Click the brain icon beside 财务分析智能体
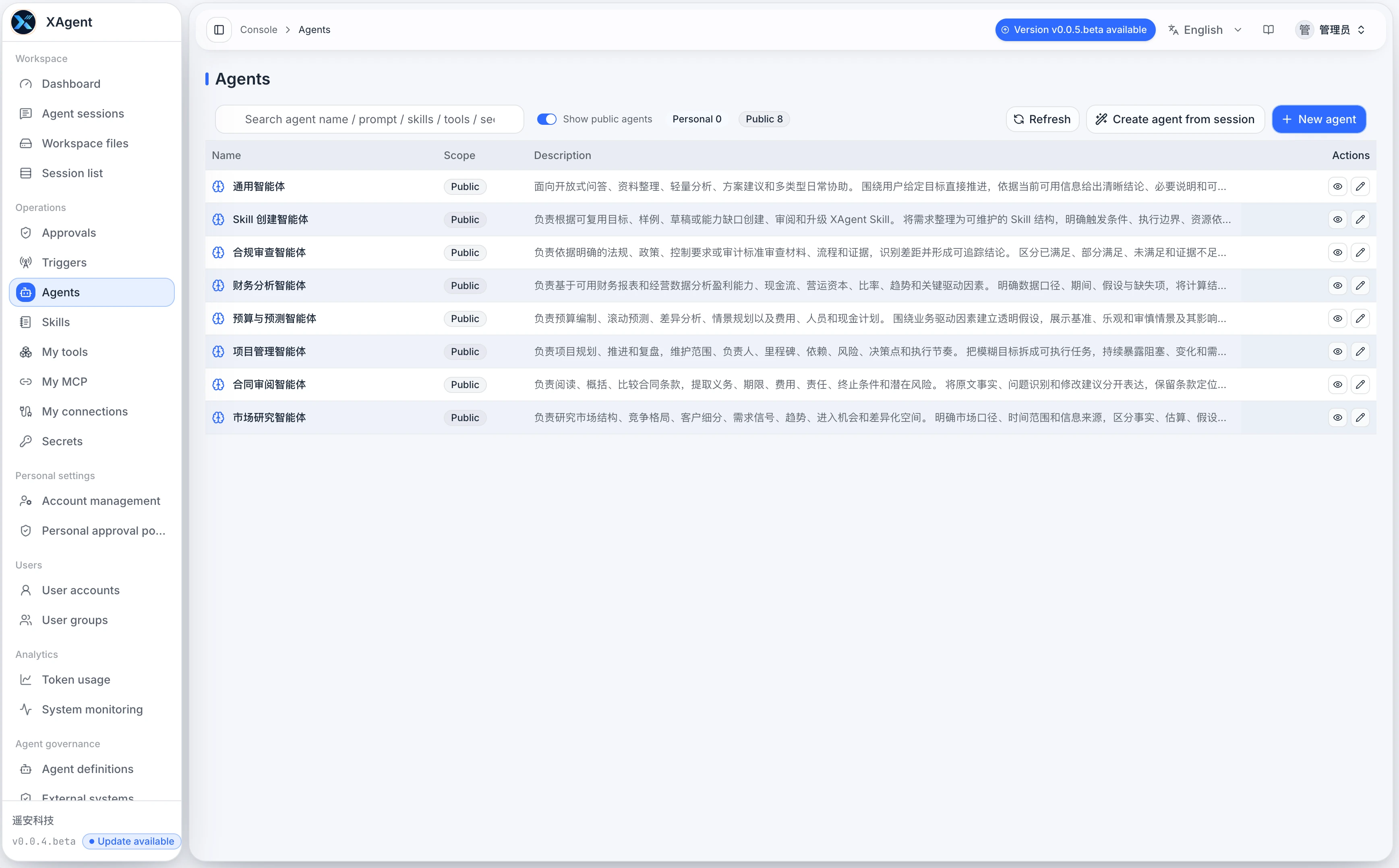 (x=218, y=285)
